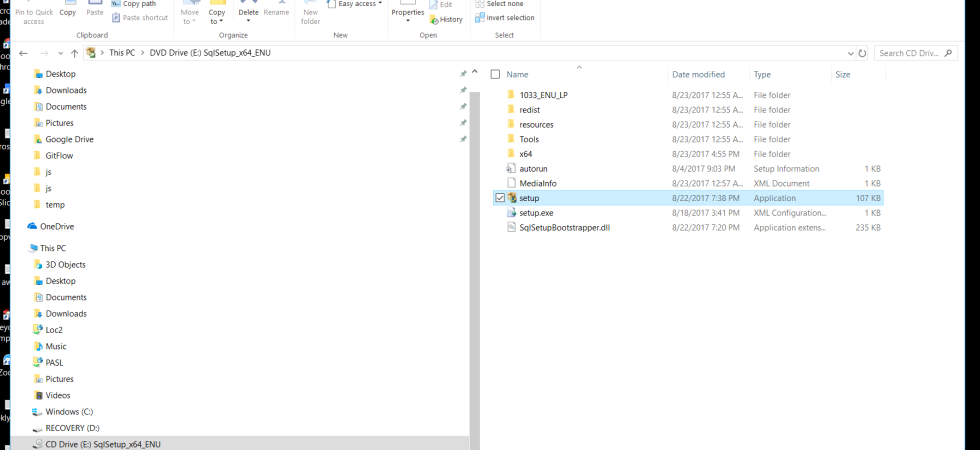The width and height of the screenshot is (980, 450).
Task: Sort files by Type column header
Action: click(763, 75)
